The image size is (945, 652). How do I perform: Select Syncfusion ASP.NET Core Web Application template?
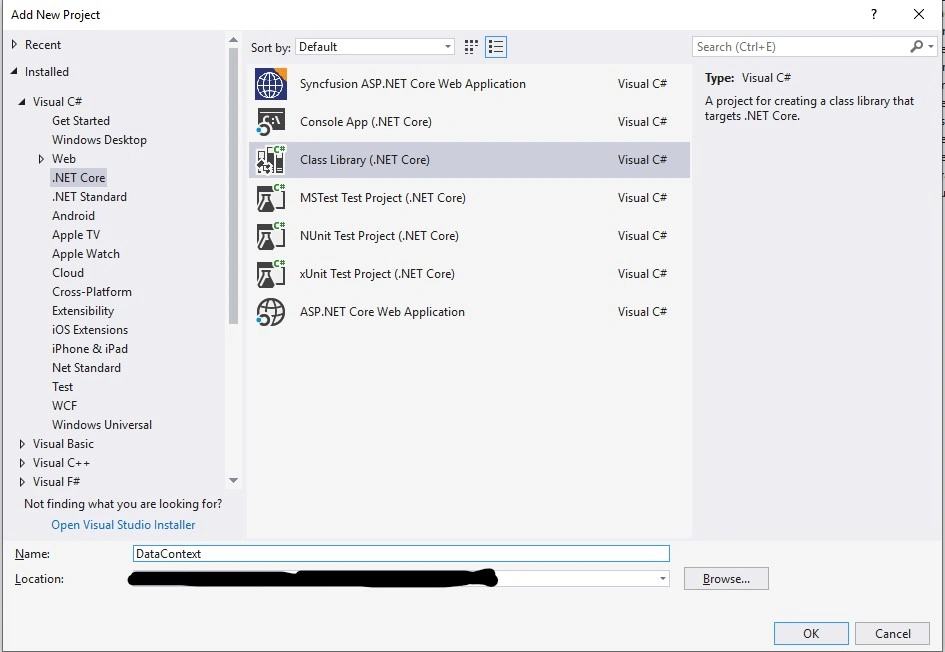click(x=469, y=84)
